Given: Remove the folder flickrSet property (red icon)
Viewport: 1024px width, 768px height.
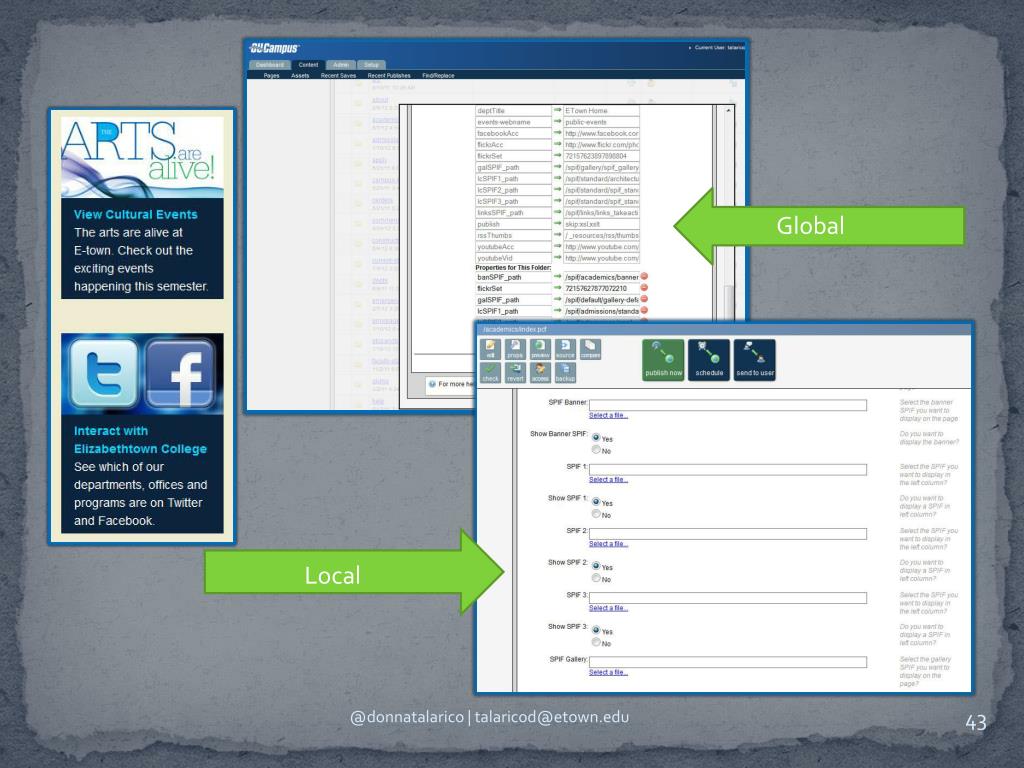Looking at the screenshot, I should 644,287.
